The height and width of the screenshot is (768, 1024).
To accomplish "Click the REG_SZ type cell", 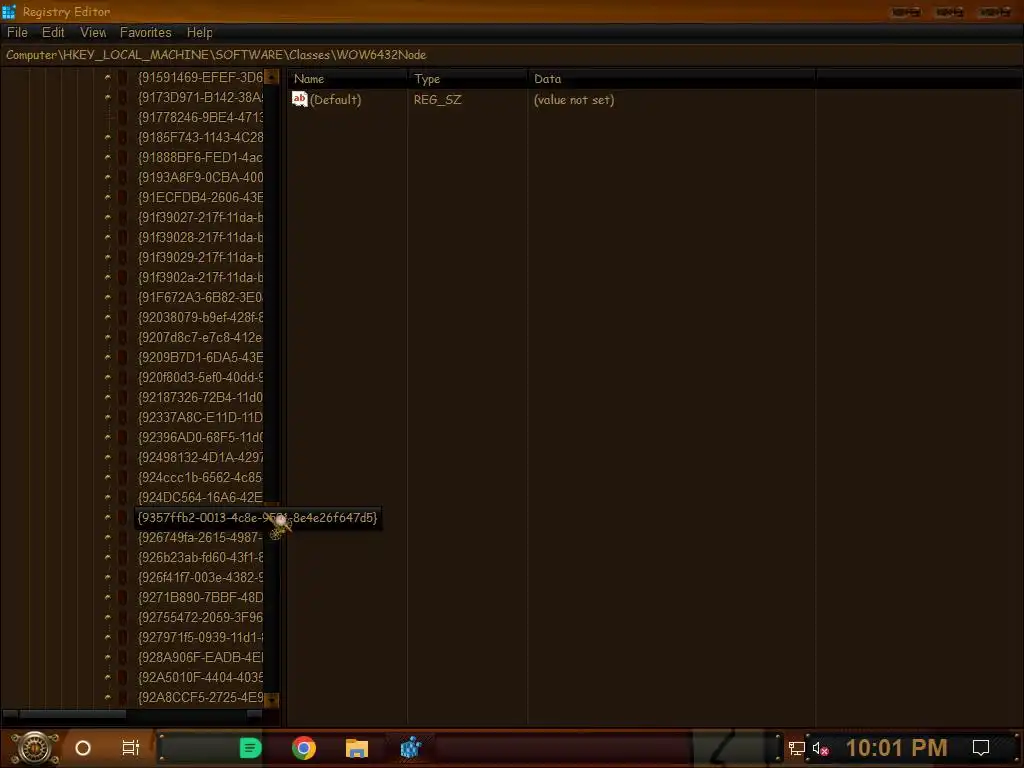I will click(x=437, y=100).
